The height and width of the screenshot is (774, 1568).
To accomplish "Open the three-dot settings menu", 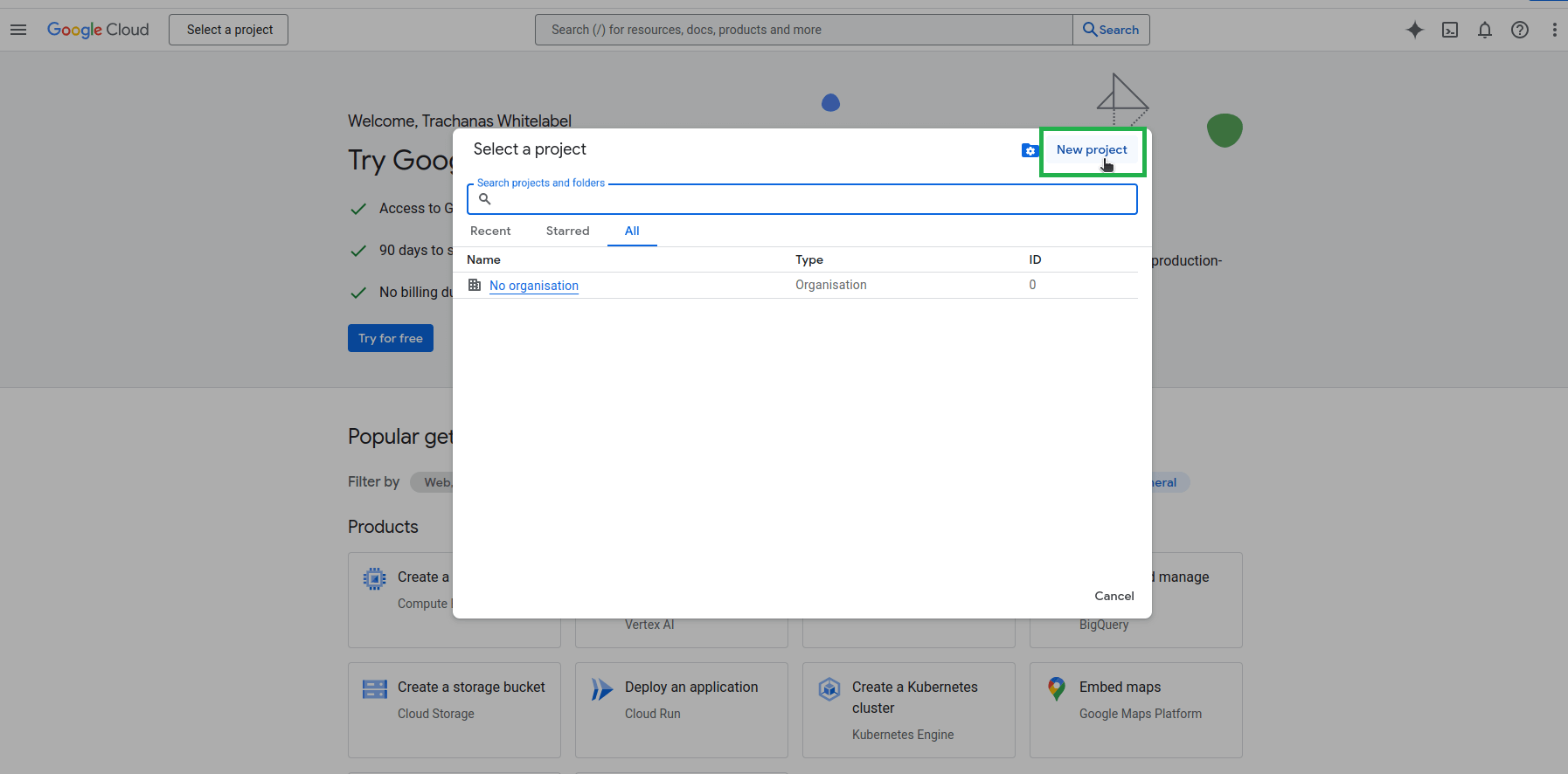I will click(1553, 30).
